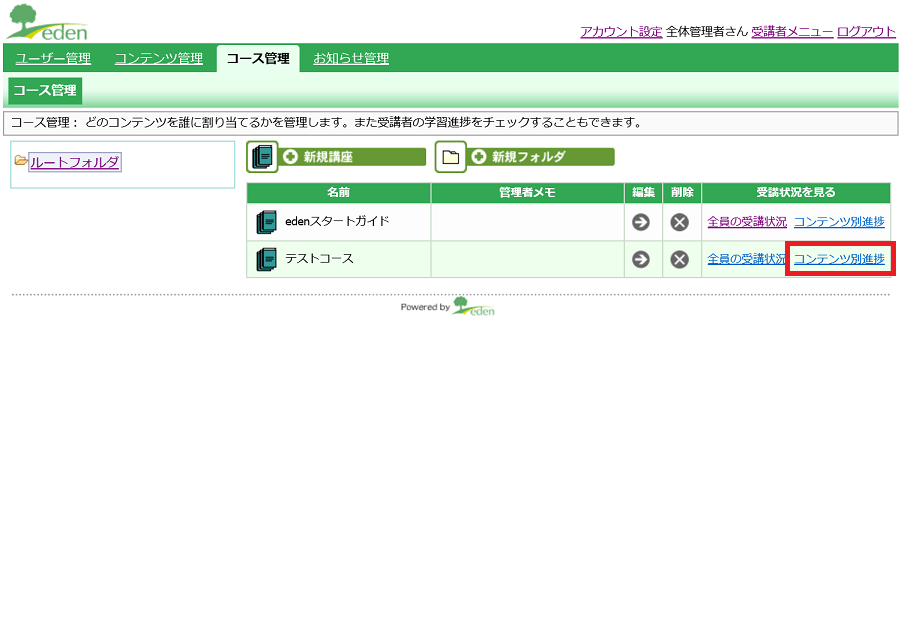Screen dimensions: 901x629
Task: Click the コース管理 sub-menu button
Action: [45, 91]
